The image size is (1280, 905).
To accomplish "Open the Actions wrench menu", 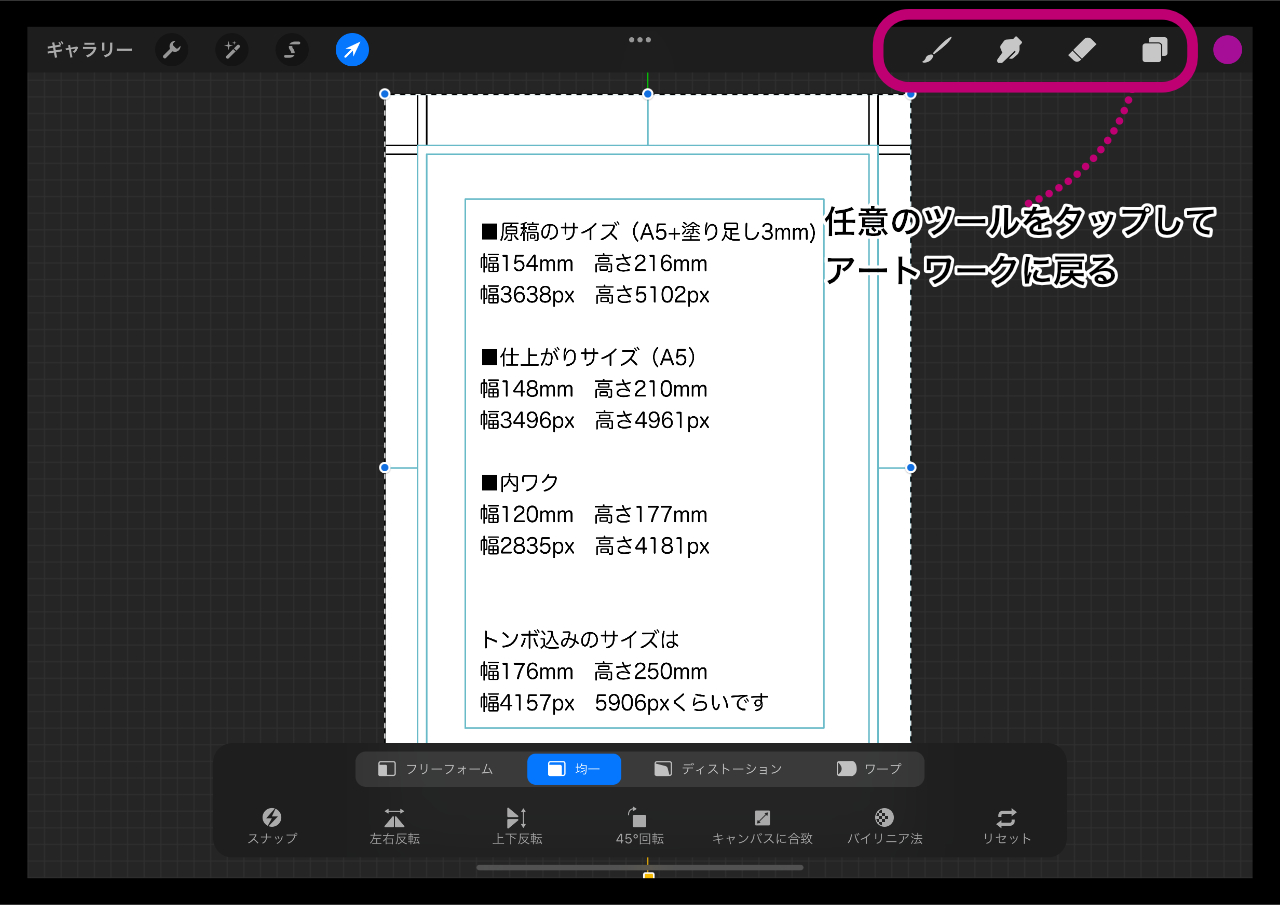I will click(172, 50).
